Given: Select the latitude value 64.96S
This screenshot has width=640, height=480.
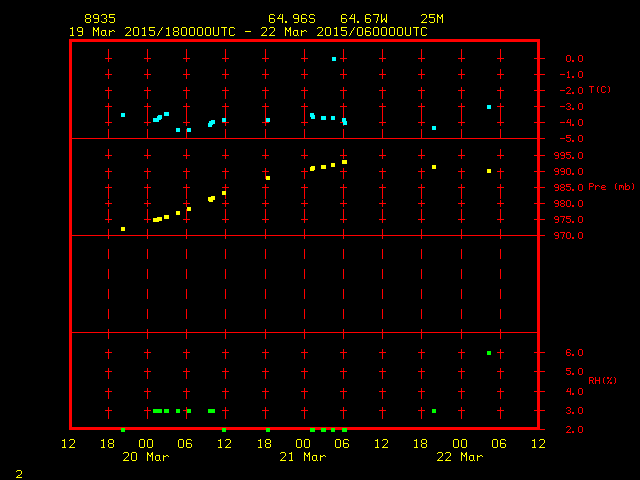Looking at the screenshot, I should click(x=292, y=19).
